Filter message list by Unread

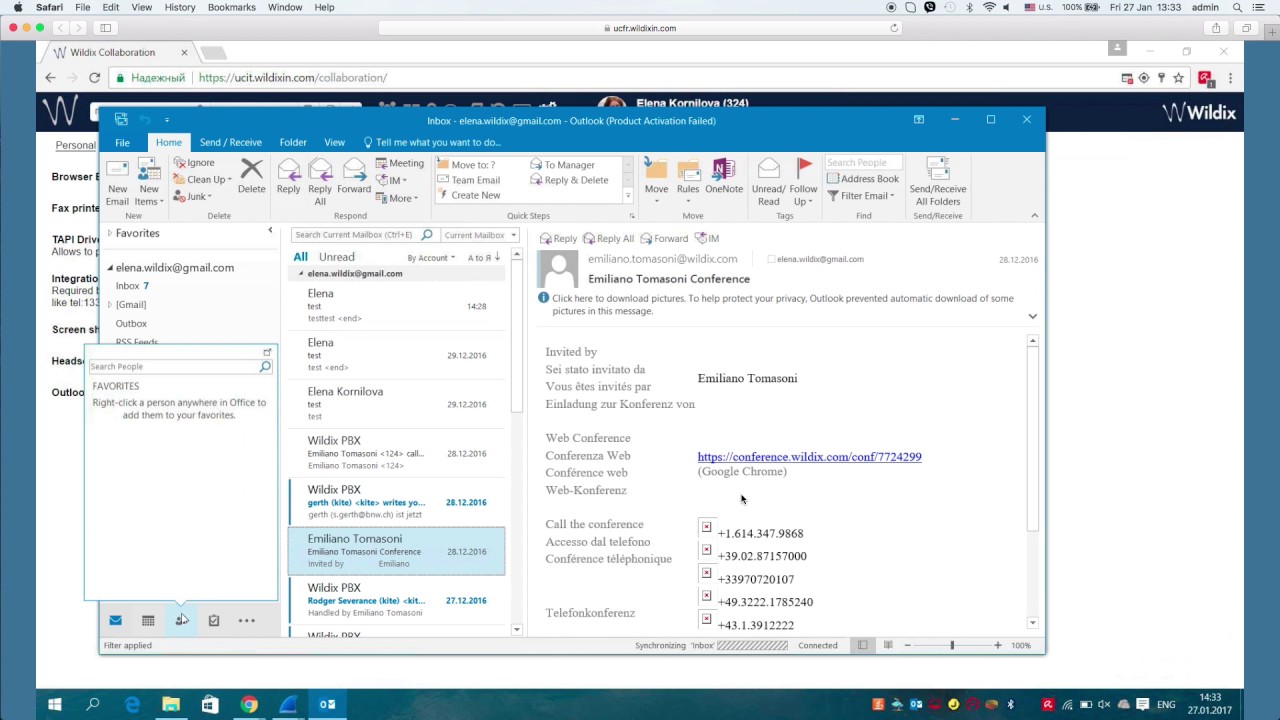pos(337,257)
